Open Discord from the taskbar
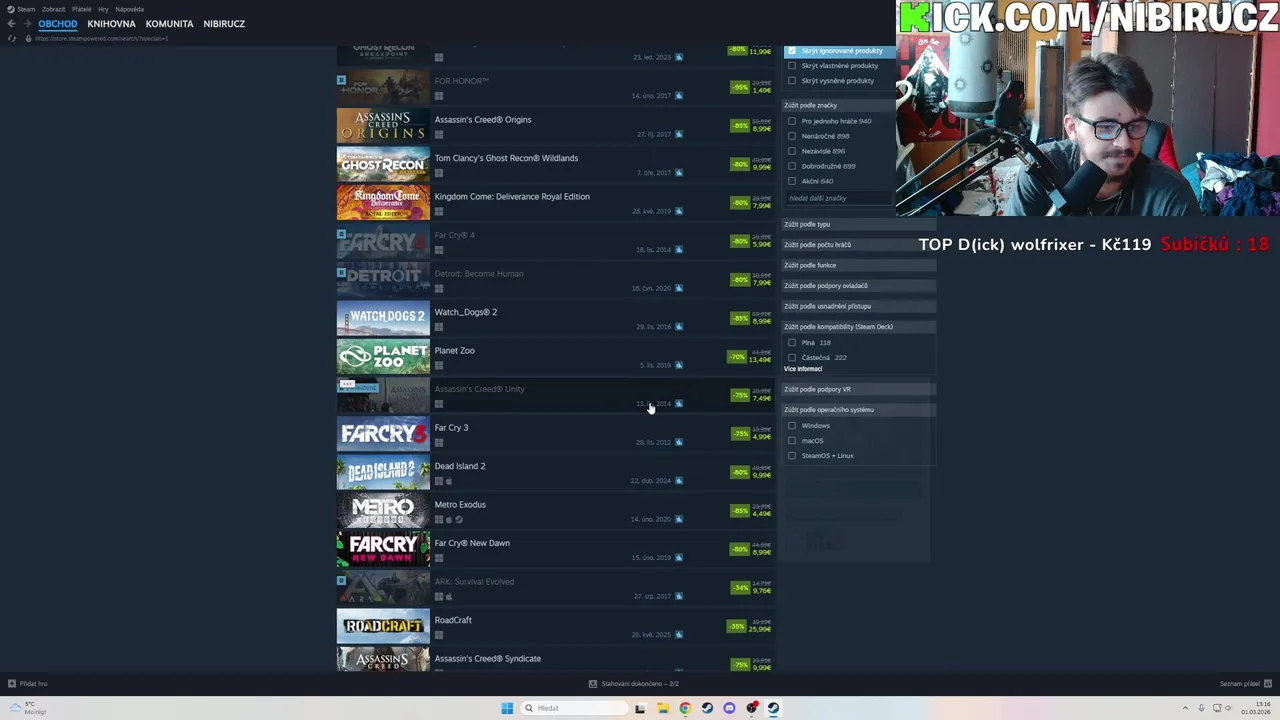 (x=729, y=708)
